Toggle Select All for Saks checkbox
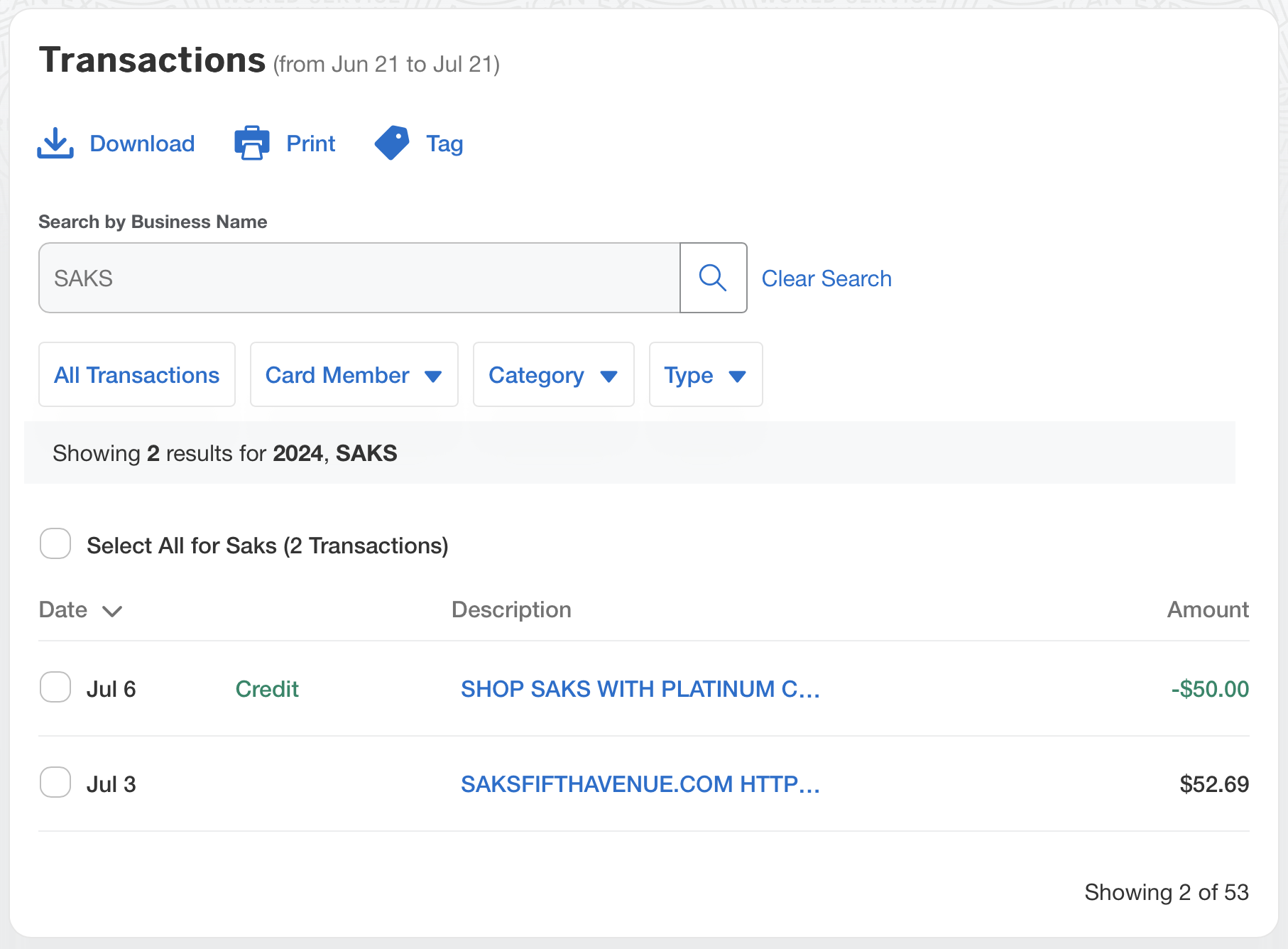Screen dimensions: 1288x949 pyautogui.click(x=55, y=544)
